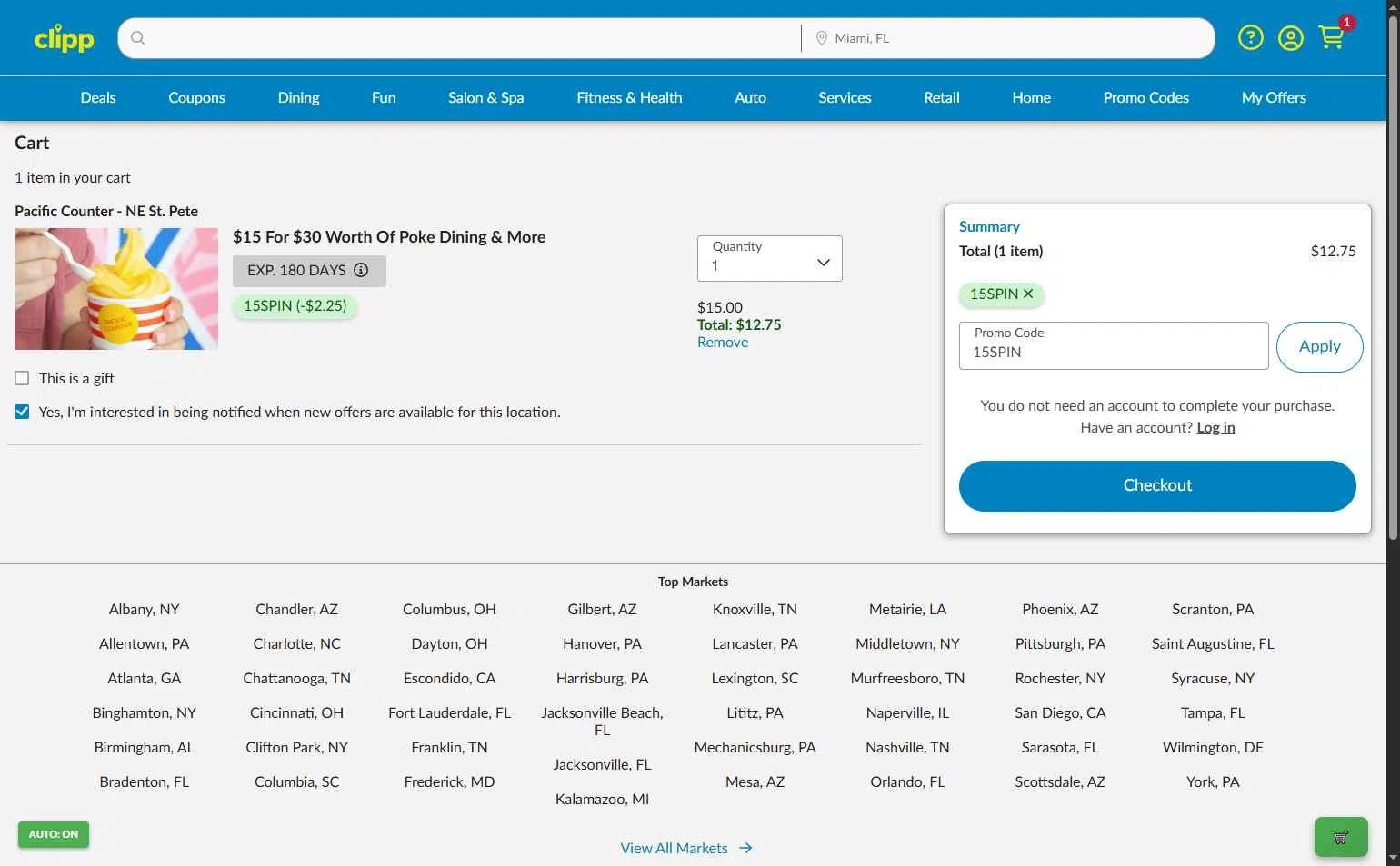This screenshot has height=866, width=1400.
Task: Click the Remove item link
Action: click(723, 342)
